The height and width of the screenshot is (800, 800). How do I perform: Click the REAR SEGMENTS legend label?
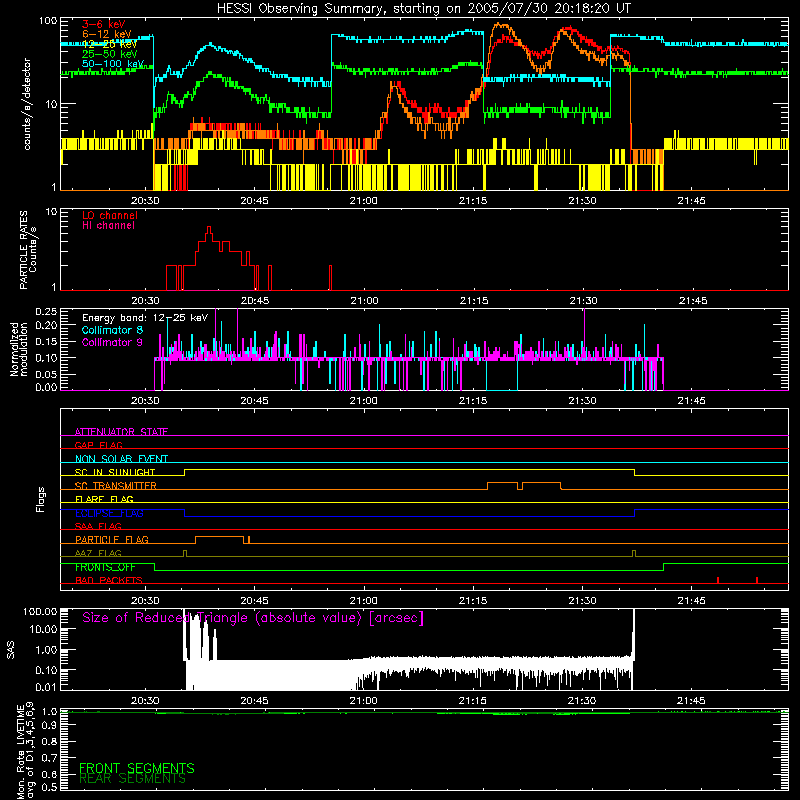pyautogui.click(x=133, y=779)
